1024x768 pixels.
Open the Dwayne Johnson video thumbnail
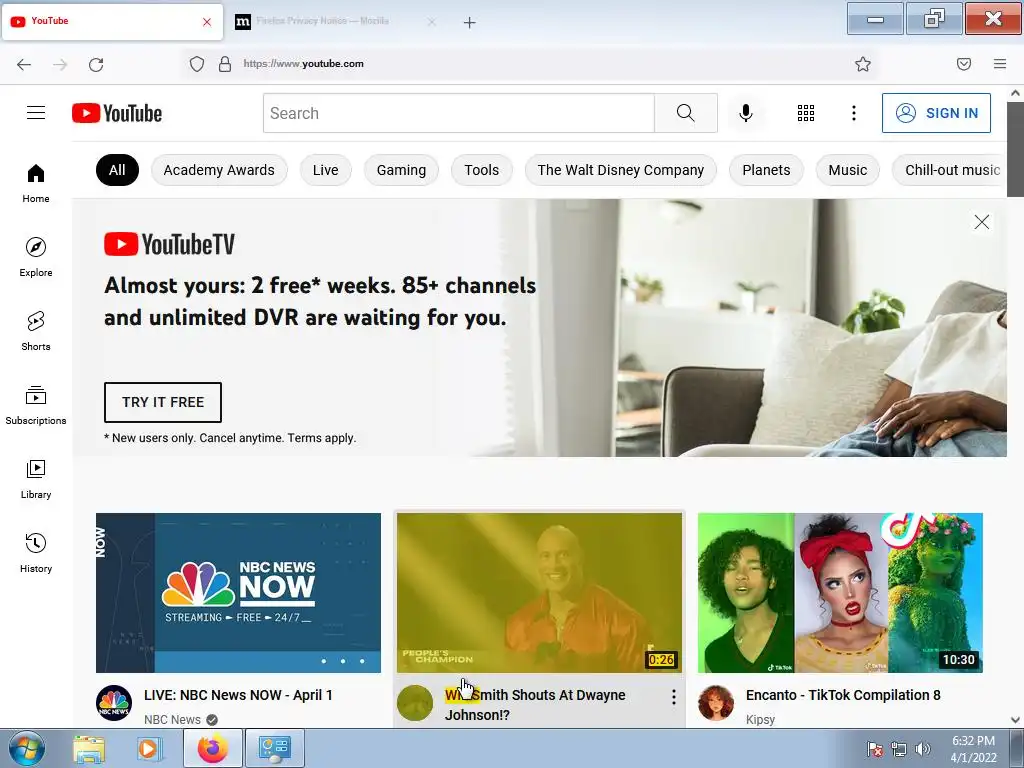[539, 593]
